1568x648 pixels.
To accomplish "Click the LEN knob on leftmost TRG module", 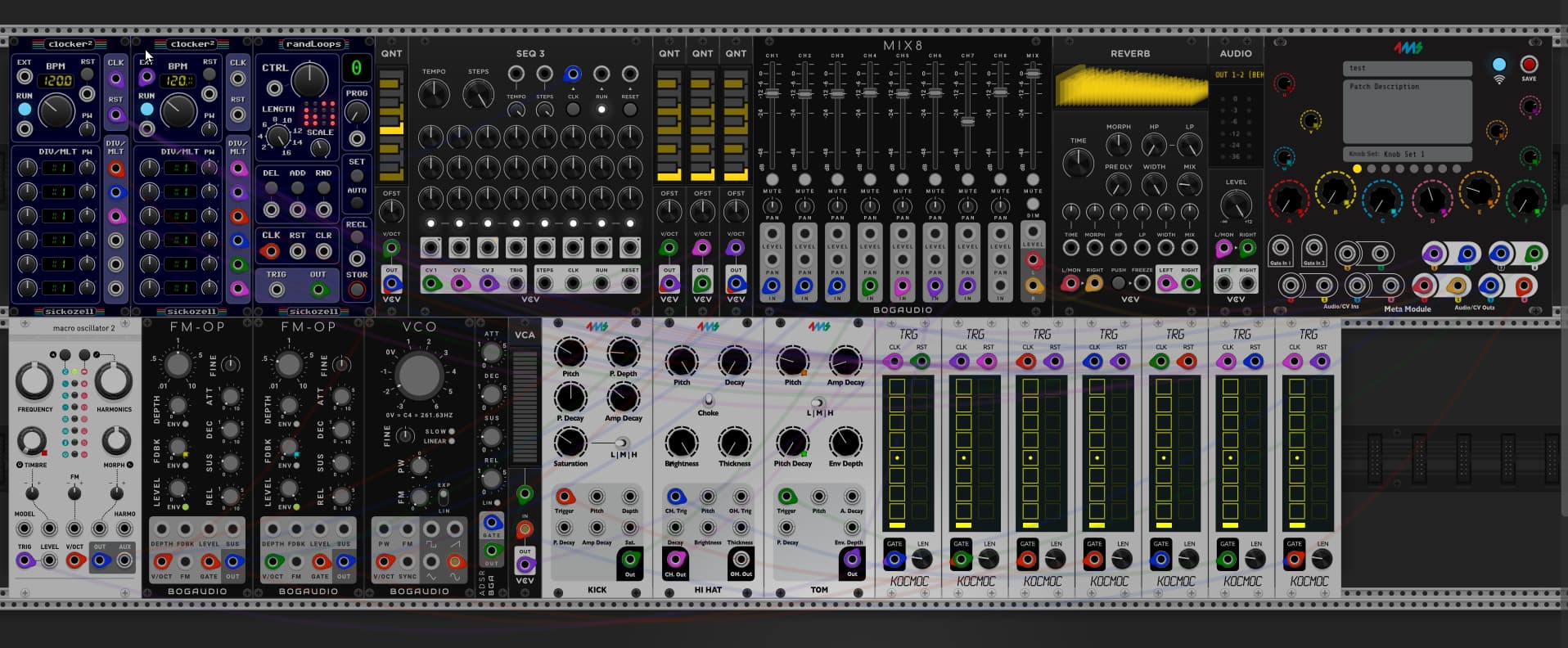I will click(x=922, y=560).
